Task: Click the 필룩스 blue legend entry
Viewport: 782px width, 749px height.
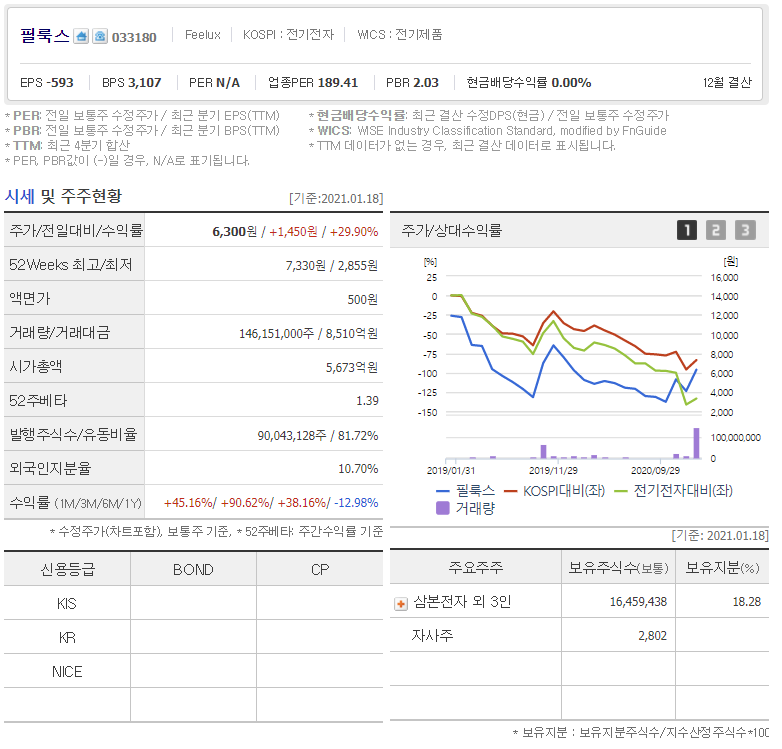Action: tap(465, 491)
